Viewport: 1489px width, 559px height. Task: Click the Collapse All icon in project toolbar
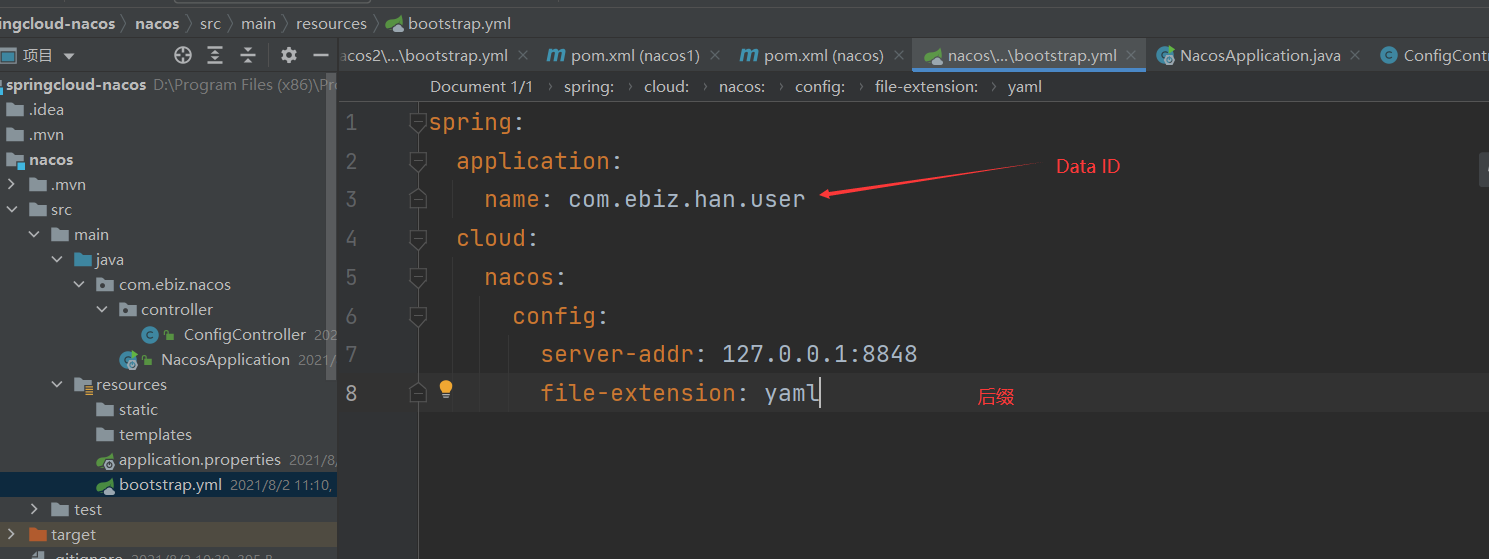(x=247, y=55)
